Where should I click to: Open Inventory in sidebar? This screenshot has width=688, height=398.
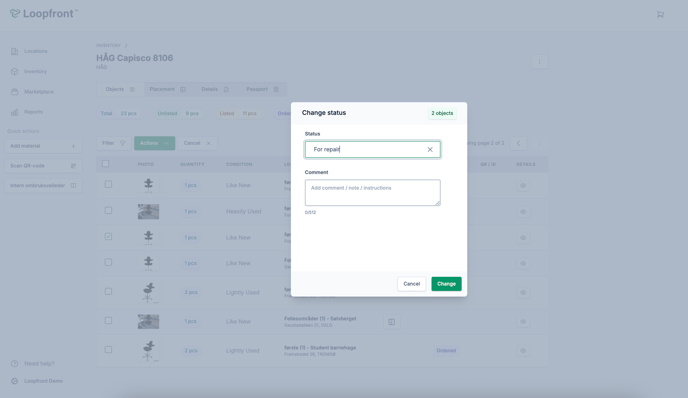pos(35,71)
